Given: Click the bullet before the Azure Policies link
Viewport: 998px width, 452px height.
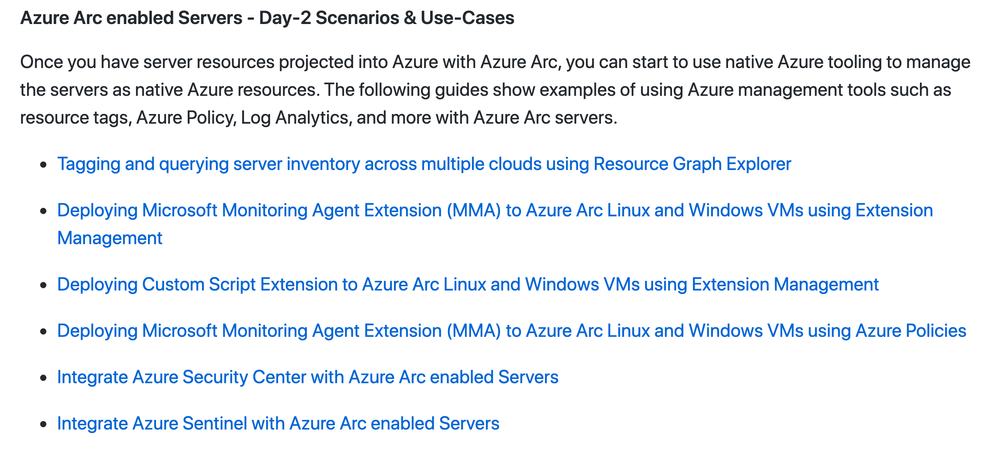Looking at the screenshot, I should click(43, 332).
